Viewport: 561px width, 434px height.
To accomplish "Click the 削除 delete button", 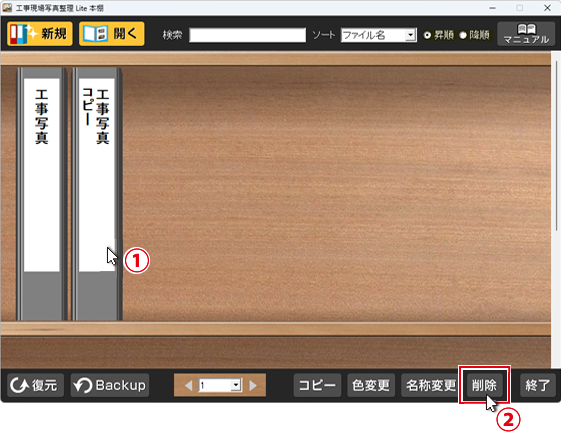I will [x=484, y=385].
